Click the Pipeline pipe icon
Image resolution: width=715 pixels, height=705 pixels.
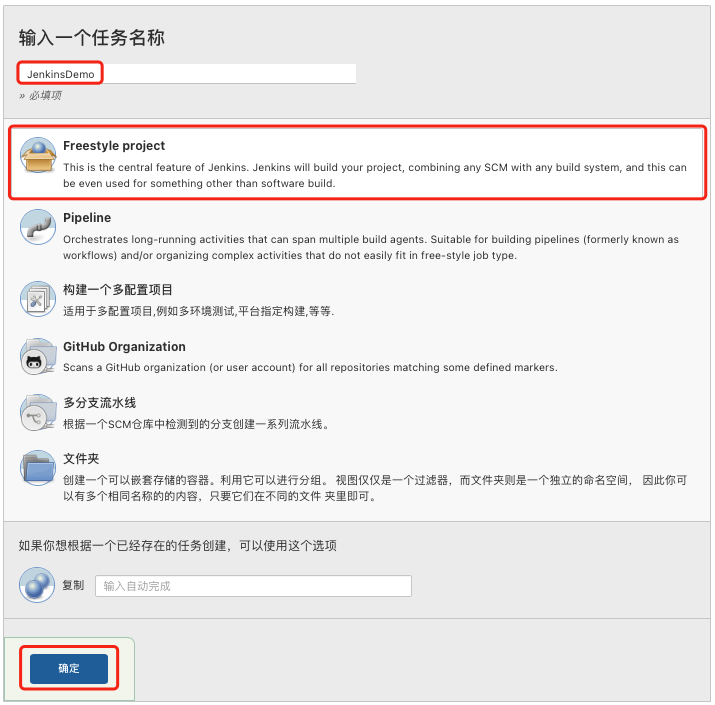click(38, 227)
